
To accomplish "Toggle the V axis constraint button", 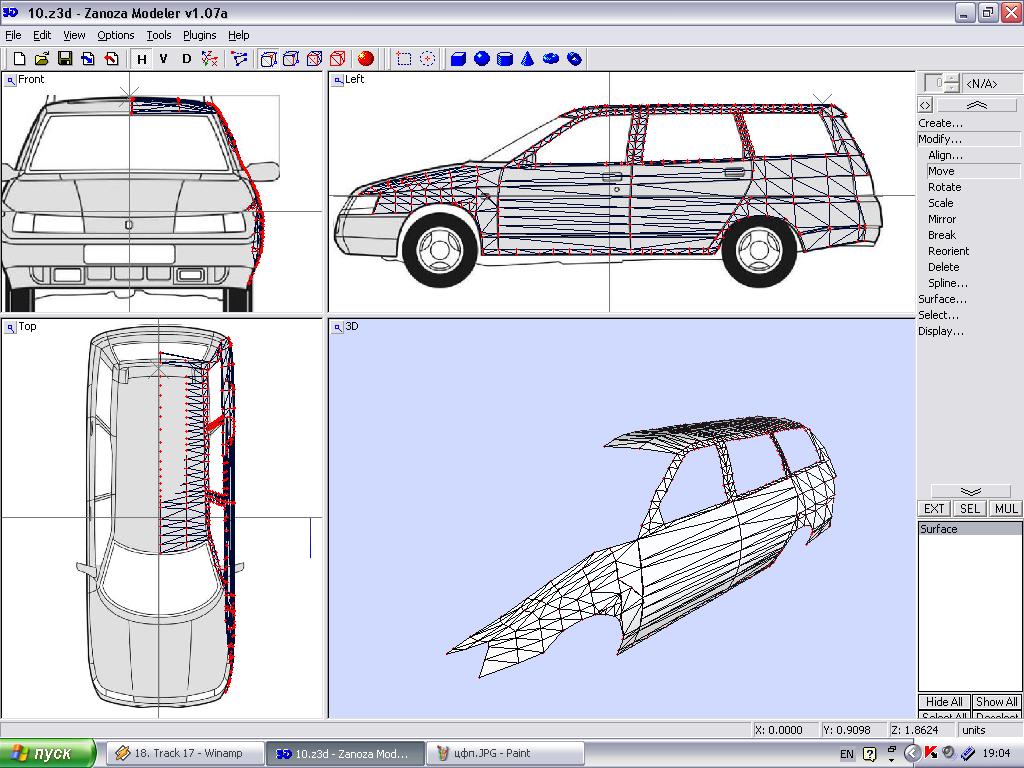I will (164, 59).
